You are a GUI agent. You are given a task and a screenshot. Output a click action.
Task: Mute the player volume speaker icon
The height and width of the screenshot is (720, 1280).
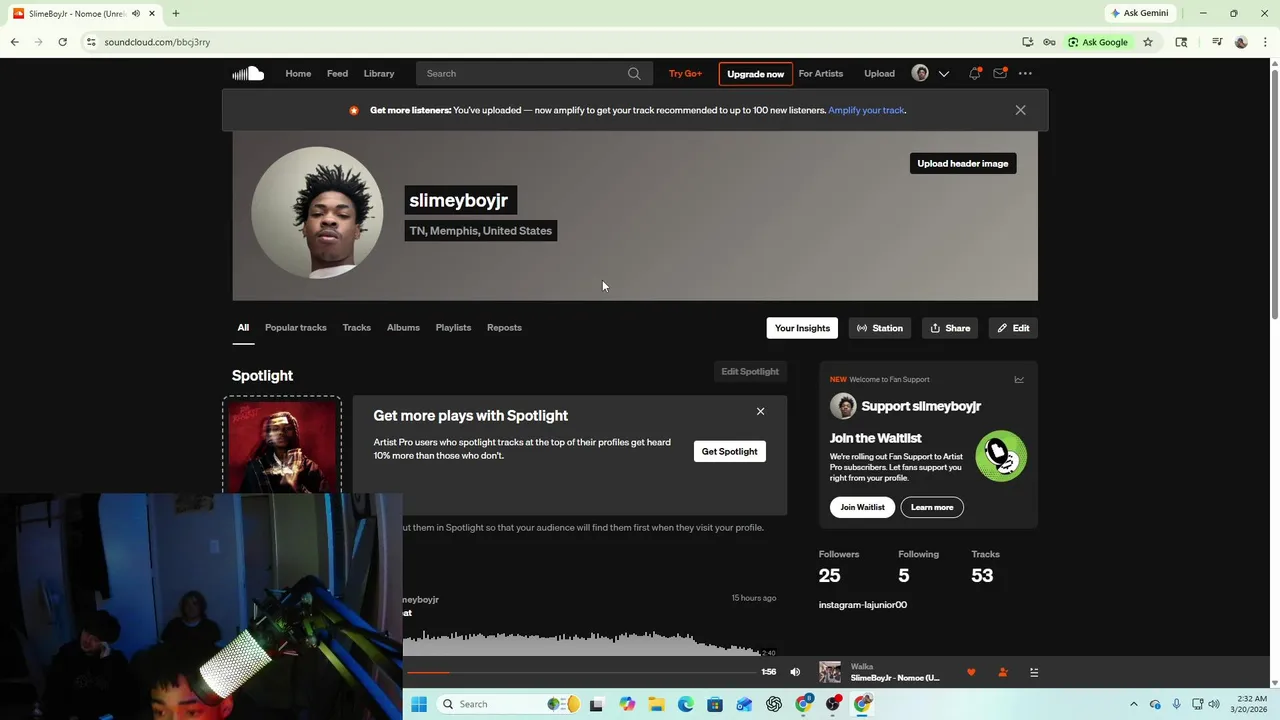(795, 672)
